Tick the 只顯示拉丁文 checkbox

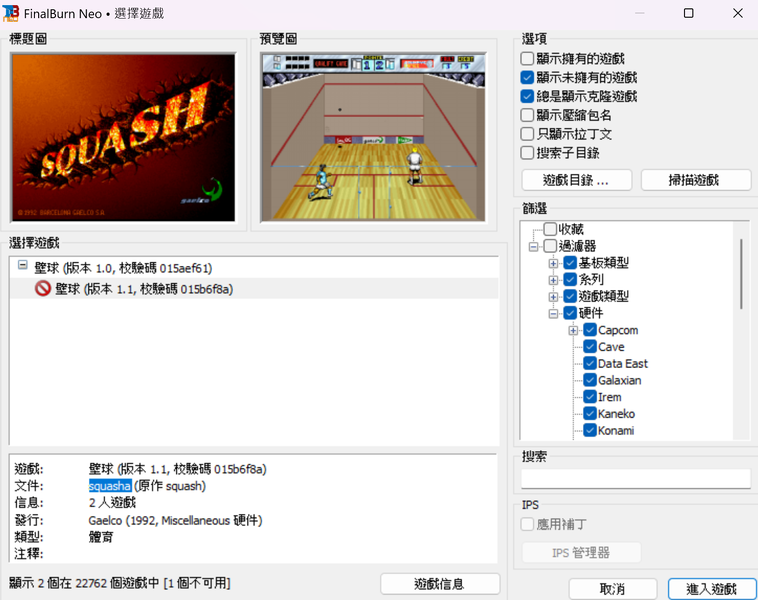point(527,134)
